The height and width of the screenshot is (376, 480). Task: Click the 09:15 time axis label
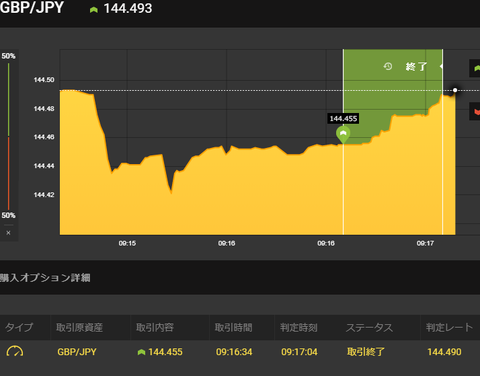[127, 243]
